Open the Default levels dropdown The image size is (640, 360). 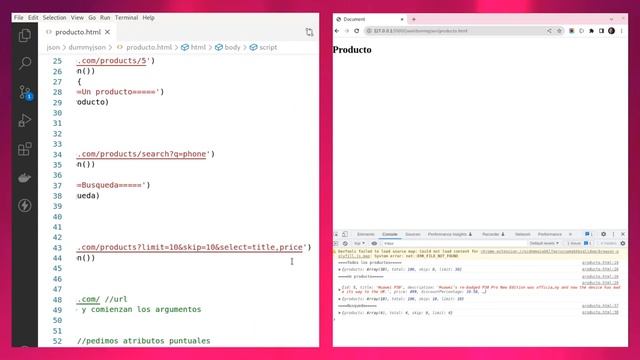[x=544, y=243]
